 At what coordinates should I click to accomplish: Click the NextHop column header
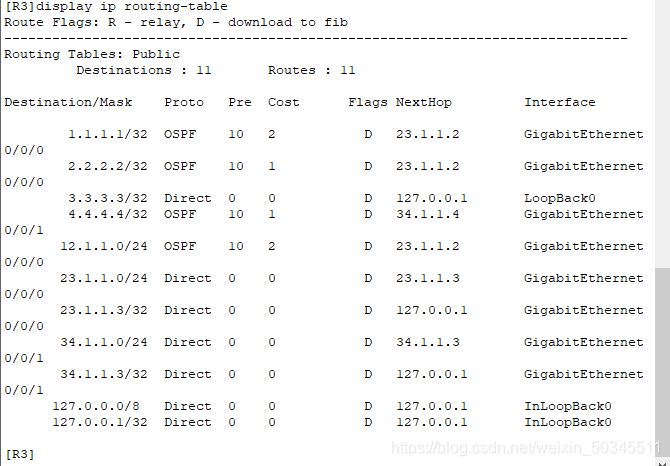click(423, 103)
